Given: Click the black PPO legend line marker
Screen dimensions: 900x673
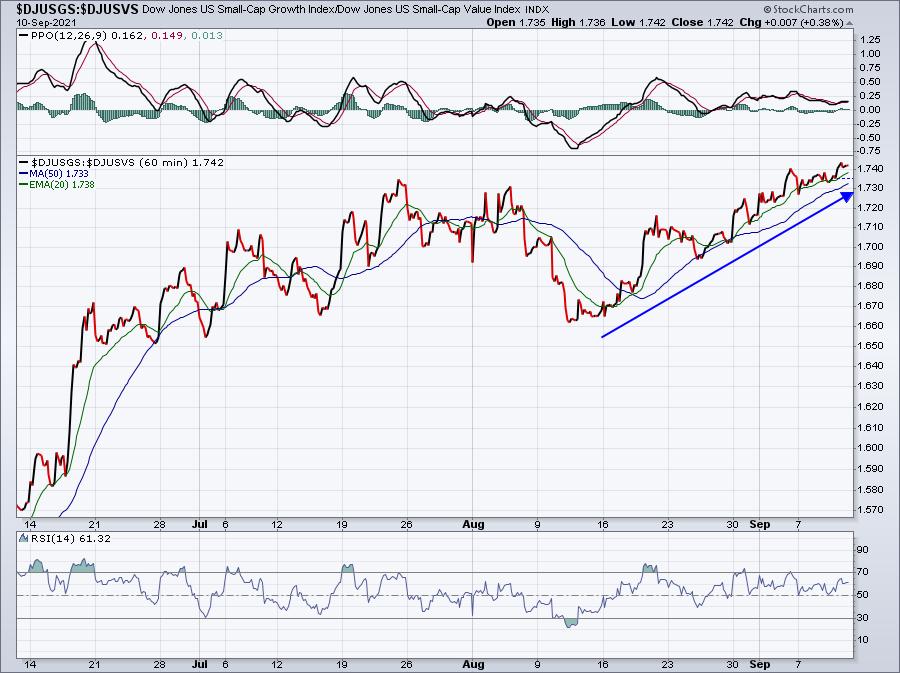Looking at the screenshot, I should (24, 36).
